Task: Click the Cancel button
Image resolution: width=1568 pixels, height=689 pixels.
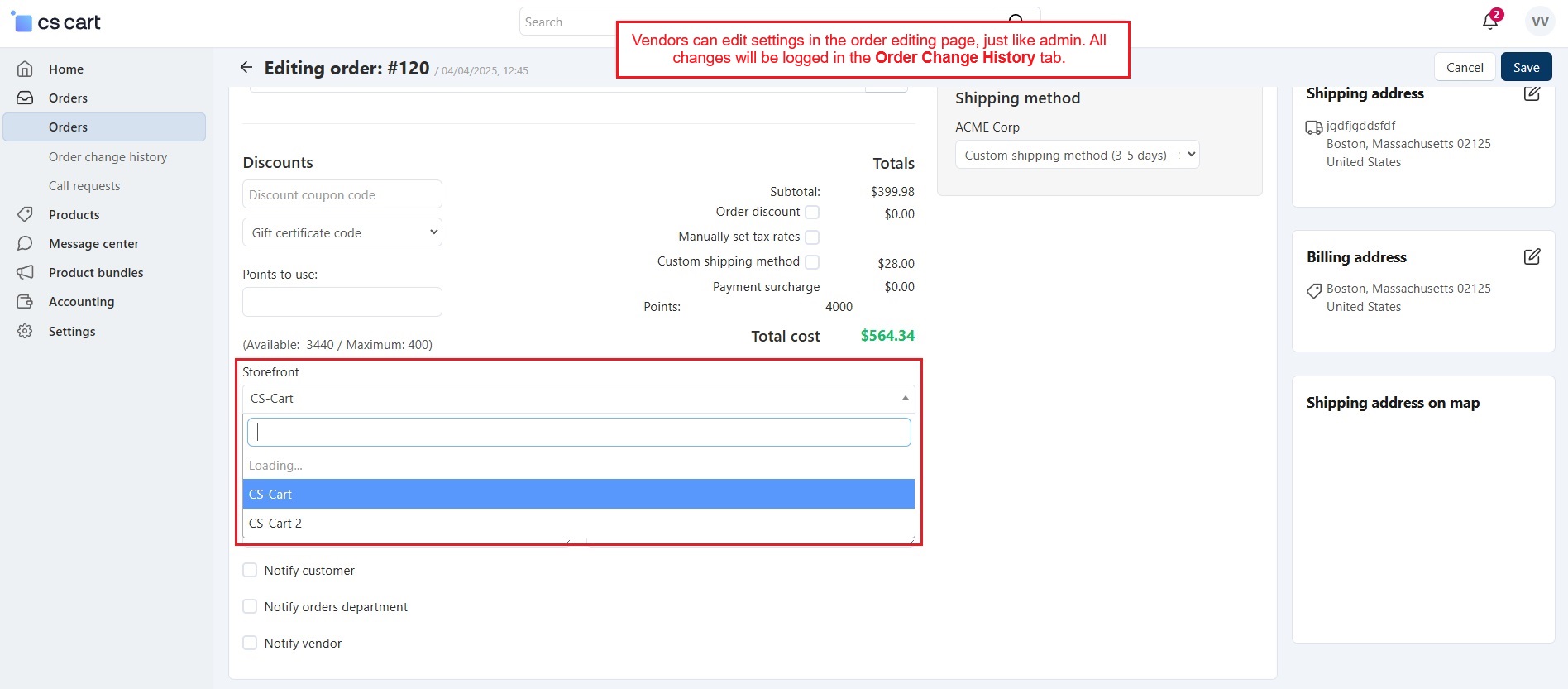Action: click(x=1464, y=68)
